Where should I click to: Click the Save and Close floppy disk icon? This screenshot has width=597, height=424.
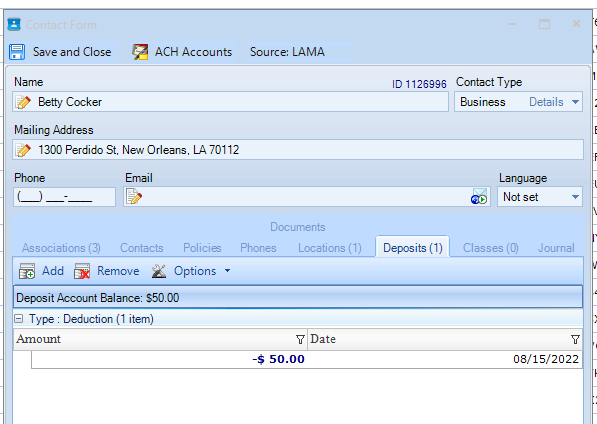[17, 52]
